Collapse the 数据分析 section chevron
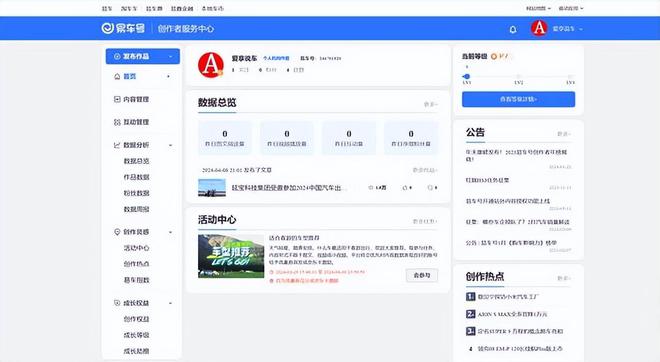The image size is (660, 362). coord(170,145)
